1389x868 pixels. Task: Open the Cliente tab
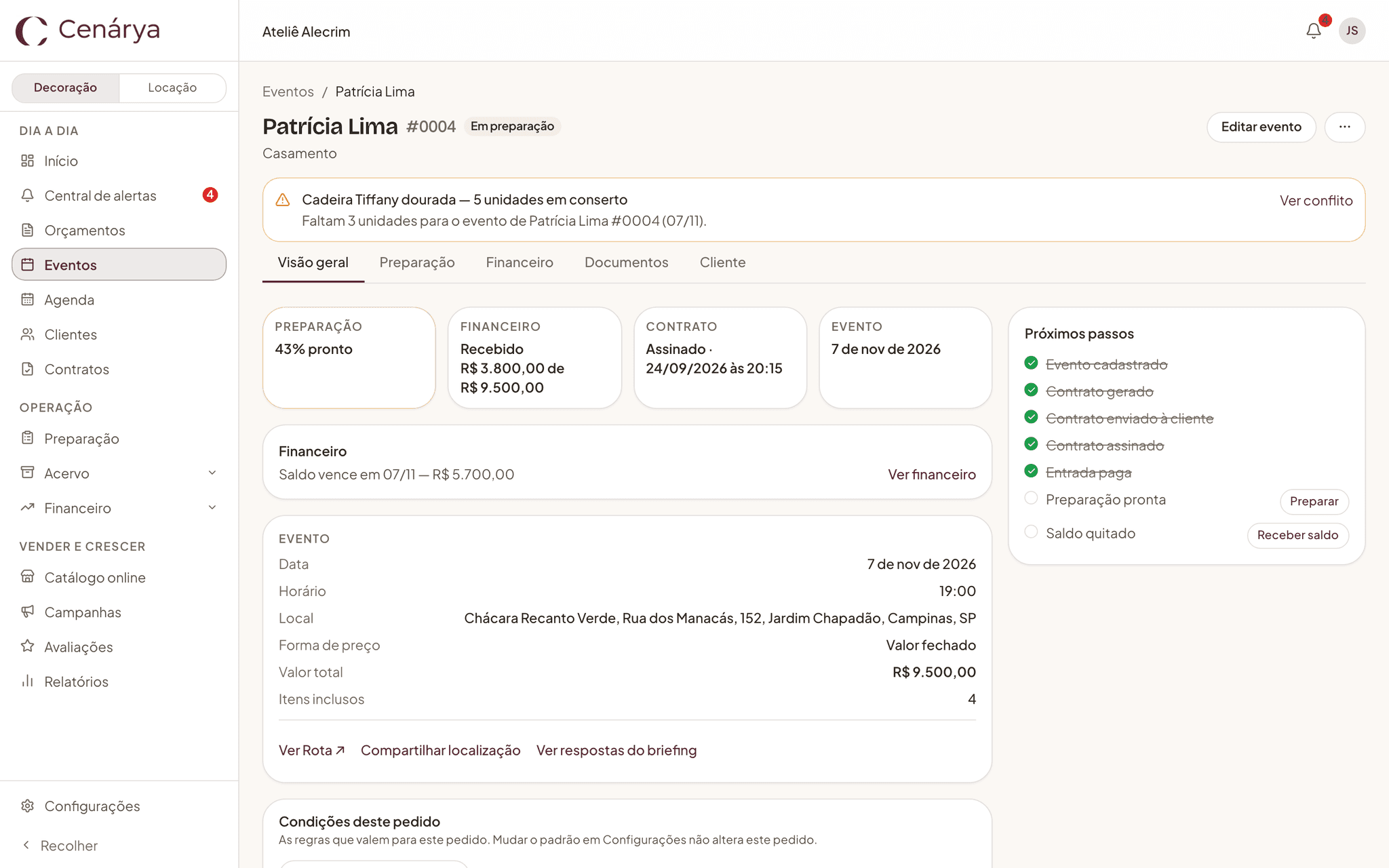tap(722, 262)
